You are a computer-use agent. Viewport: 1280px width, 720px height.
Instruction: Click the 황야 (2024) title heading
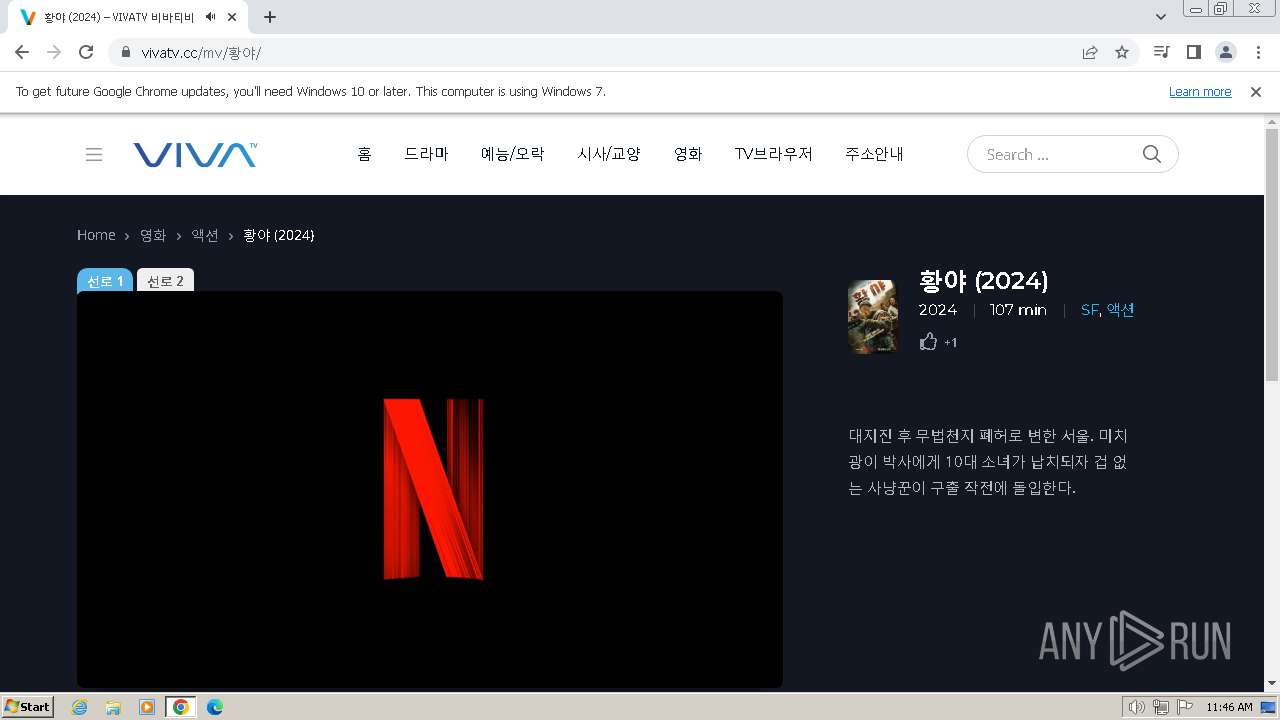(x=983, y=280)
